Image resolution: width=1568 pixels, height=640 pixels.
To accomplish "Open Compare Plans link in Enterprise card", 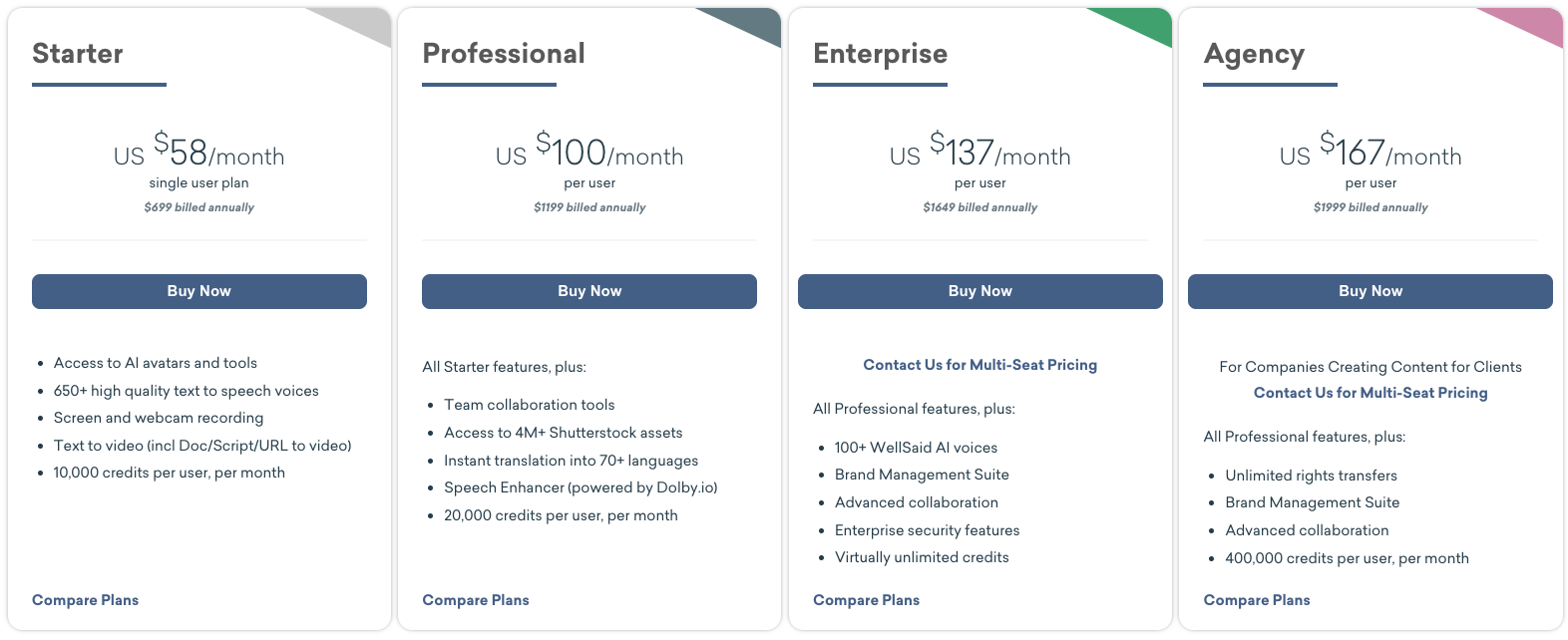I will point(866,600).
